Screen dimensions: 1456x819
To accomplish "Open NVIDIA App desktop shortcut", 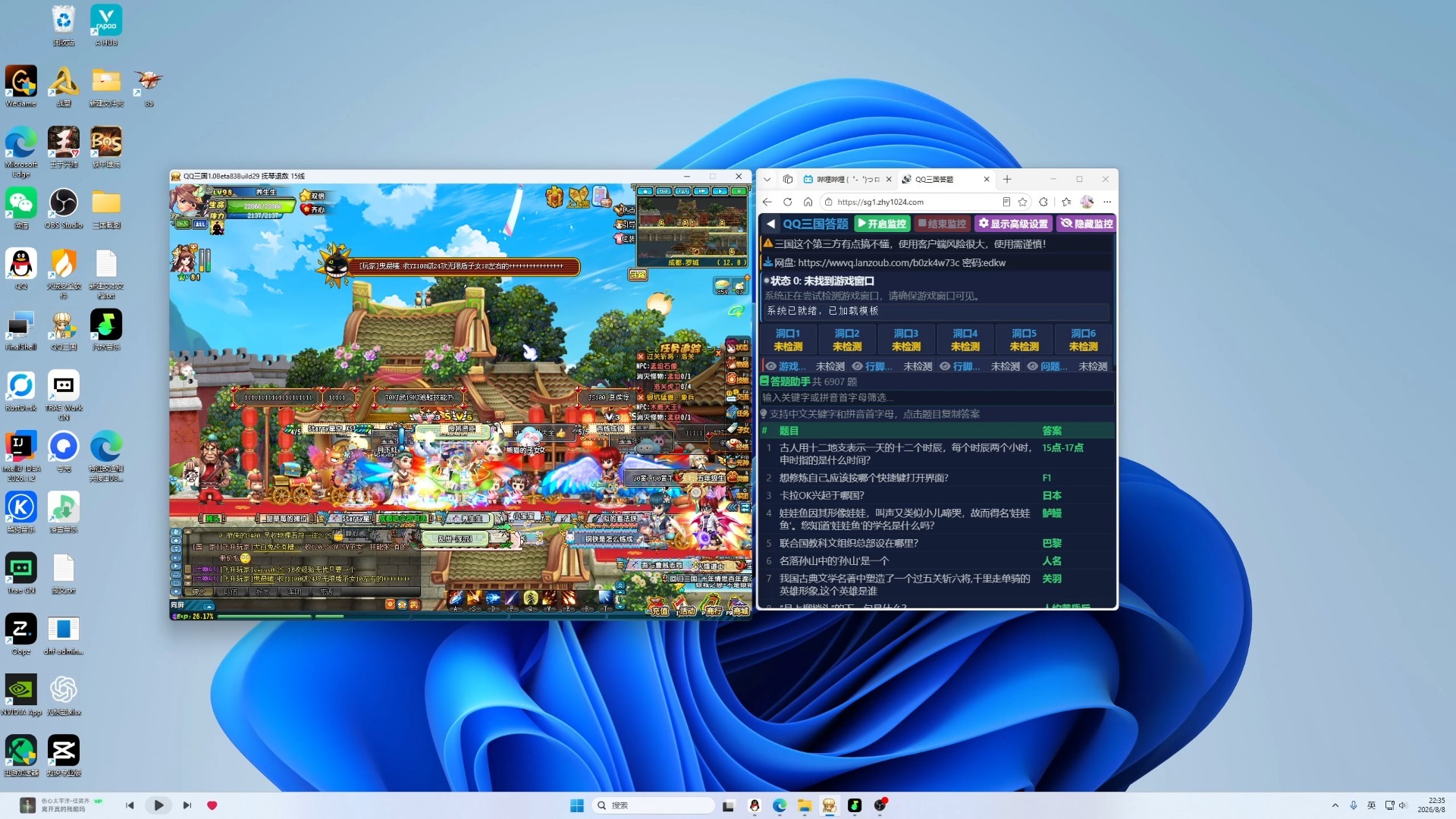I will pos(21,695).
